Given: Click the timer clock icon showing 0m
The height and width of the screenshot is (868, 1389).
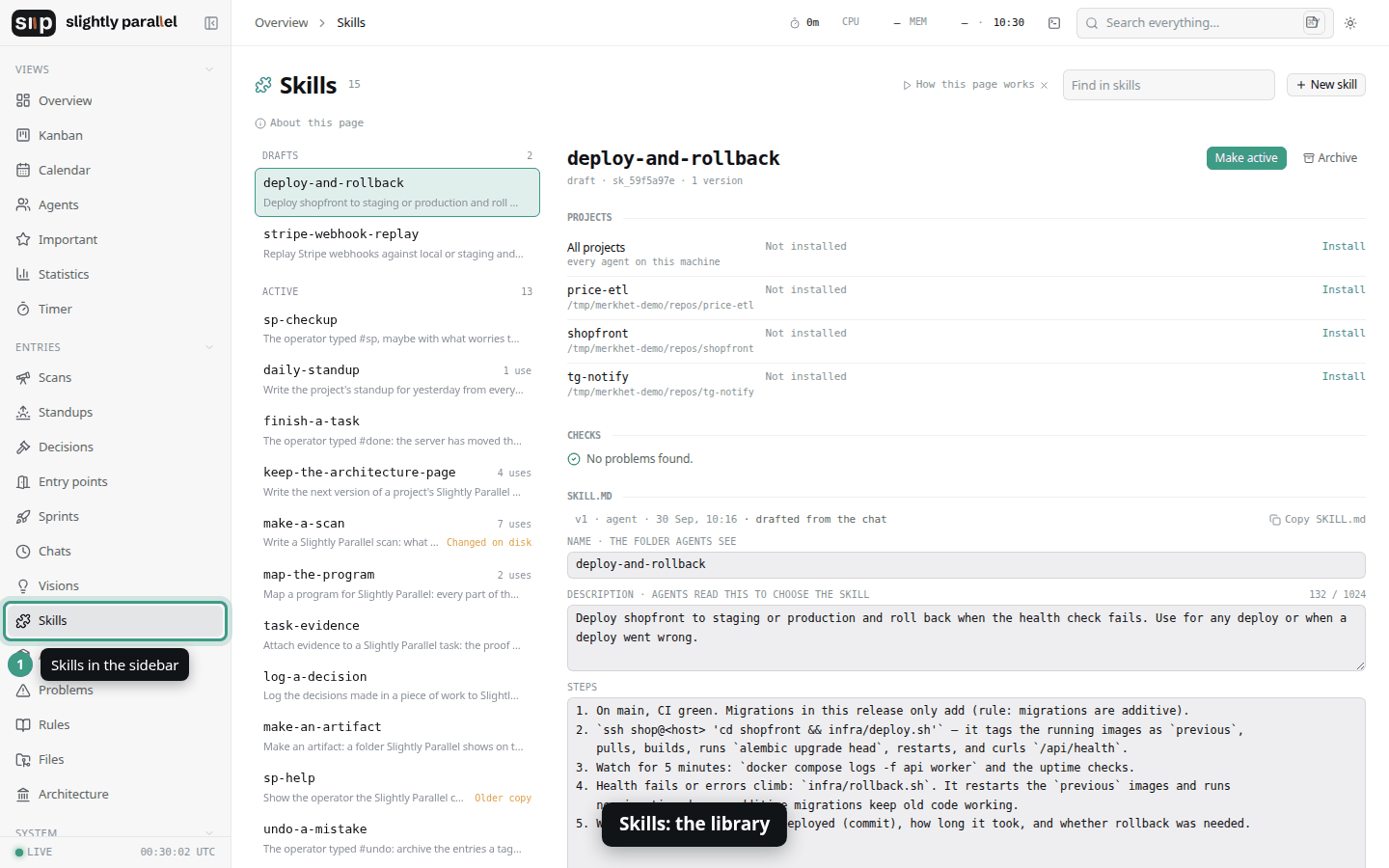Looking at the screenshot, I should coord(795,23).
